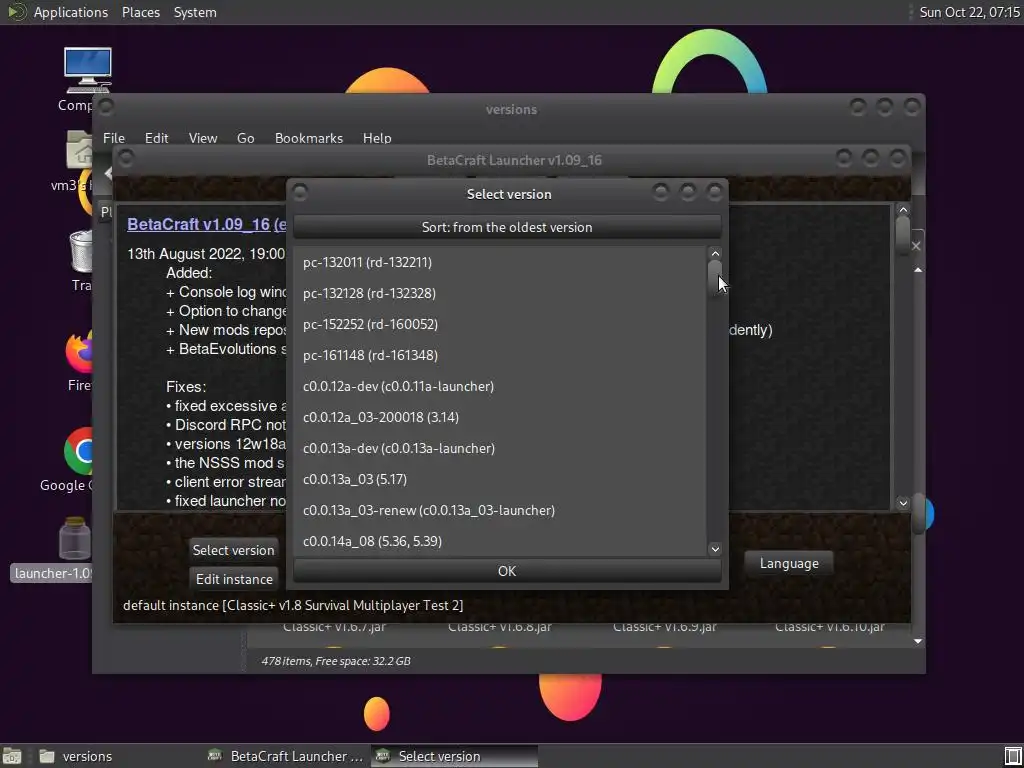The width and height of the screenshot is (1024, 768).
Task: Click changelog scroll-up arrow in launcher
Action: pos(903,210)
